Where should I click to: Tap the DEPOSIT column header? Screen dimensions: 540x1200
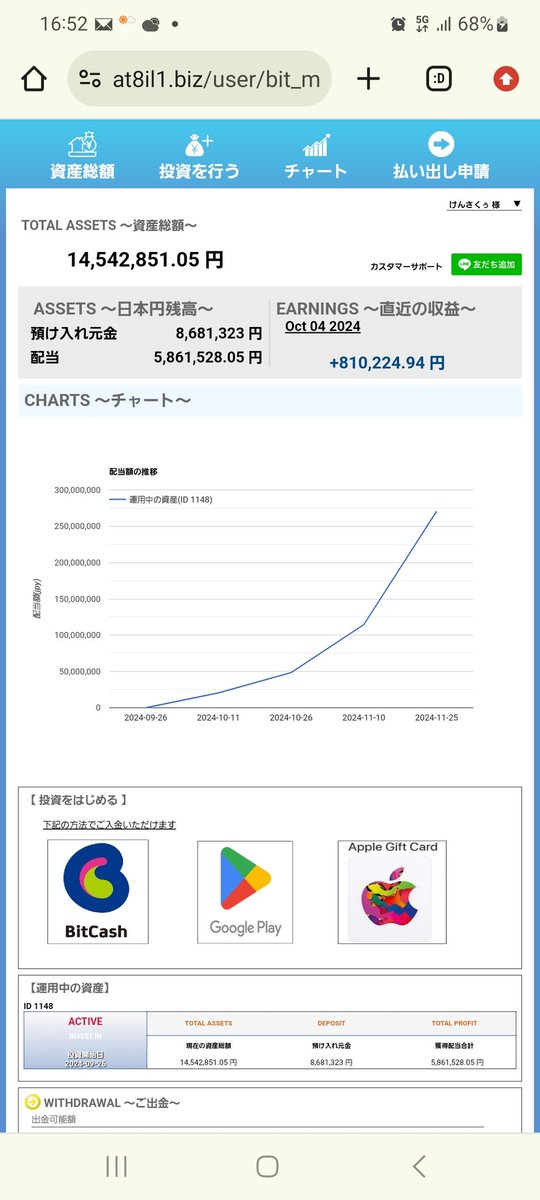click(332, 1024)
